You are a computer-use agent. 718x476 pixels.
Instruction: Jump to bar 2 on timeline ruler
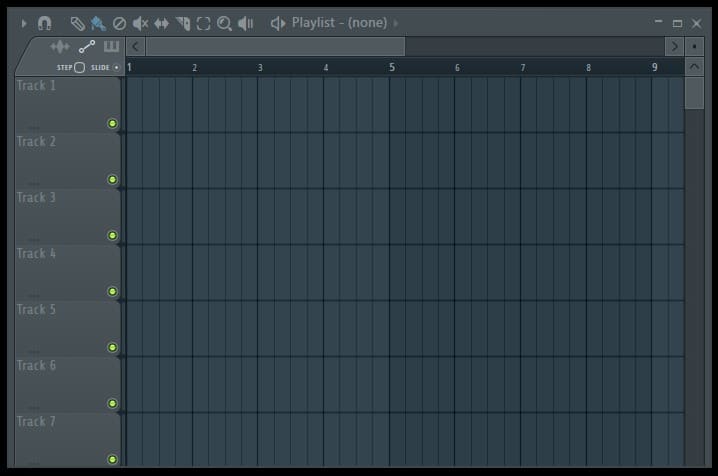coord(195,68)
